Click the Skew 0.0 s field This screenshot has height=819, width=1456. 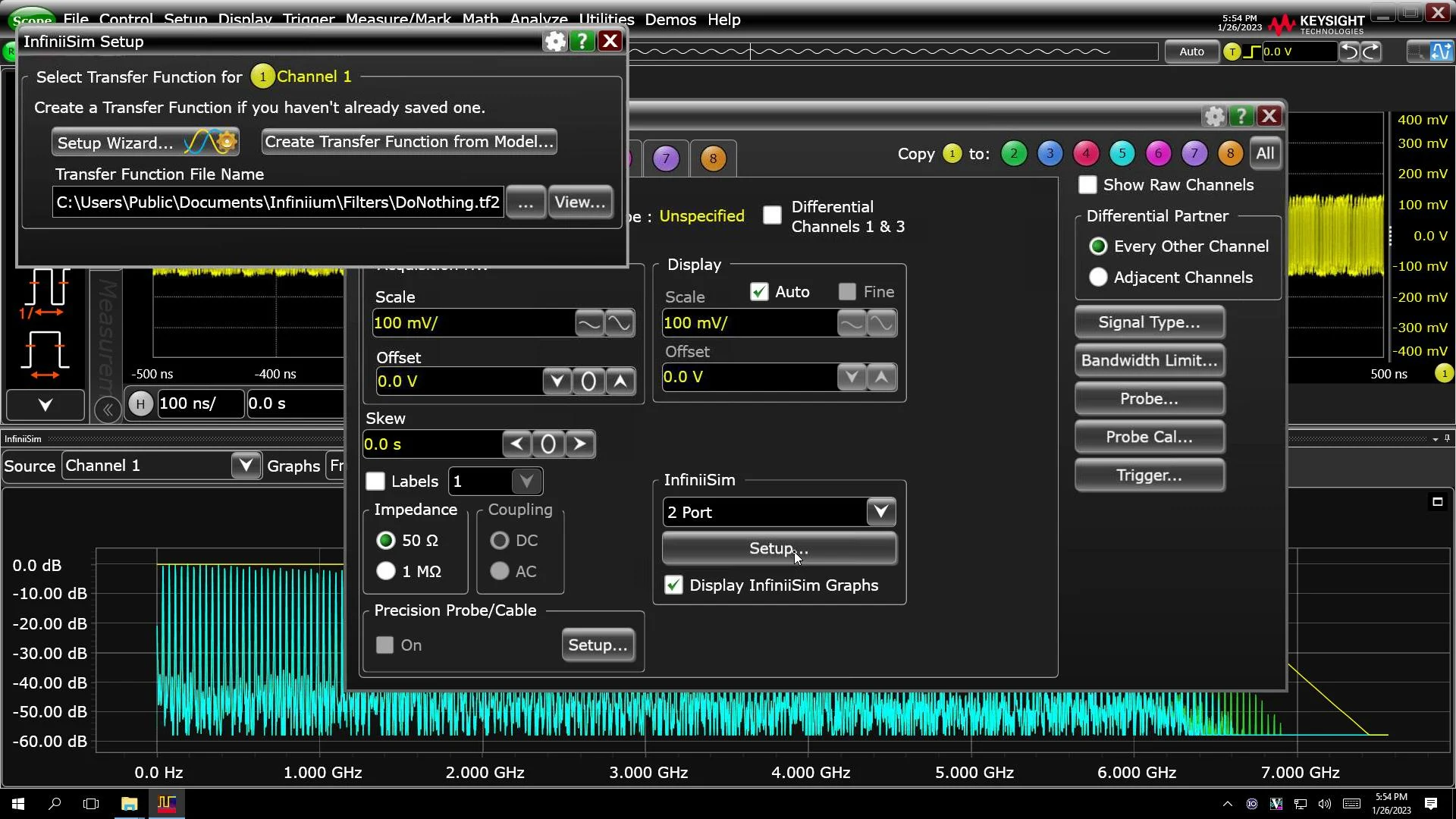point(432,444)
